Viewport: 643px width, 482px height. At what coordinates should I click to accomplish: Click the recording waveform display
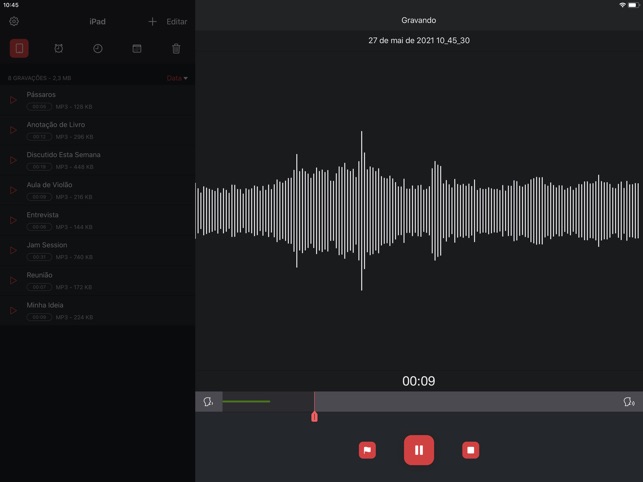[418, 211]
